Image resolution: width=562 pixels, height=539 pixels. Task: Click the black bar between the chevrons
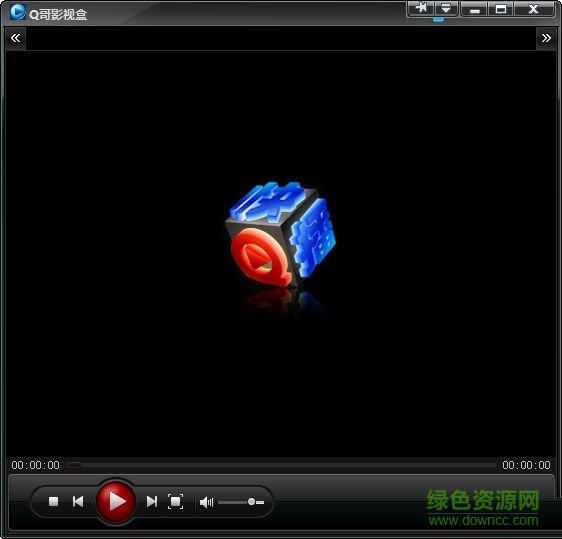(281, 38)
